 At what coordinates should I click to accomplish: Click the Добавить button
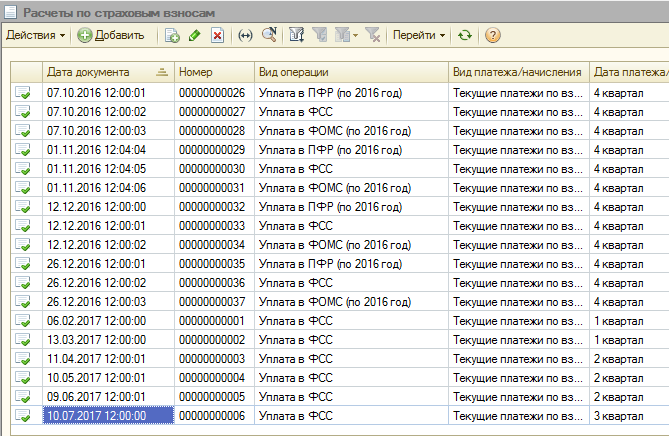111,35
